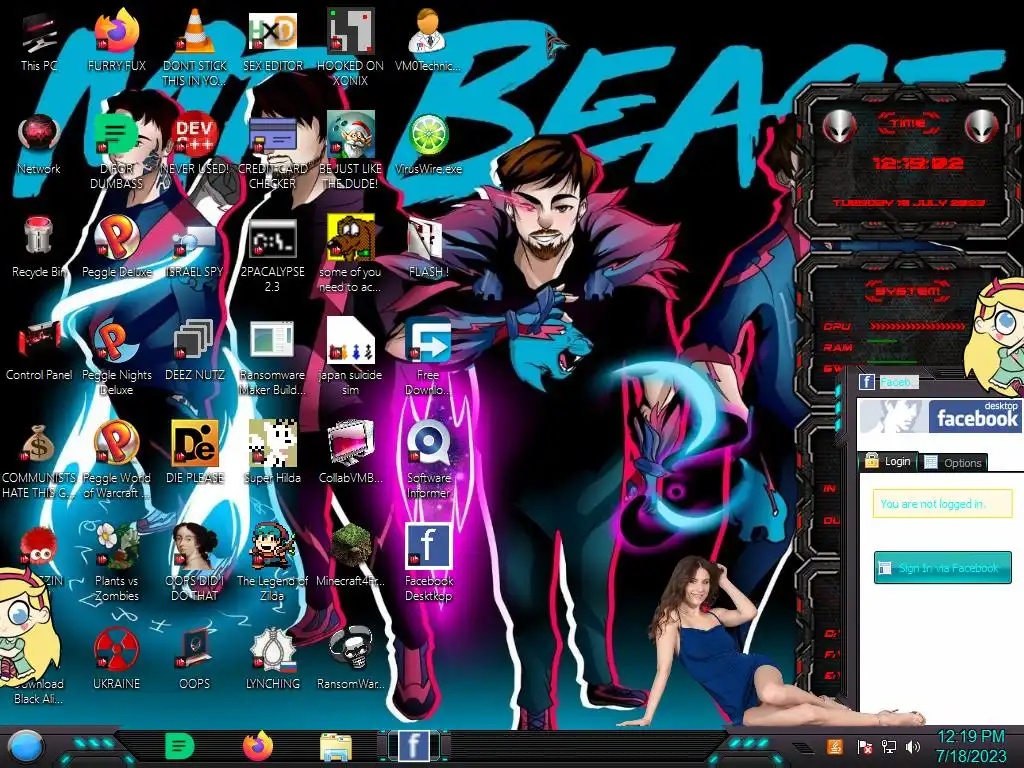This screenshot has width=1024, height=768.
Task: Open the network tray icon
Action: (889, 746)
